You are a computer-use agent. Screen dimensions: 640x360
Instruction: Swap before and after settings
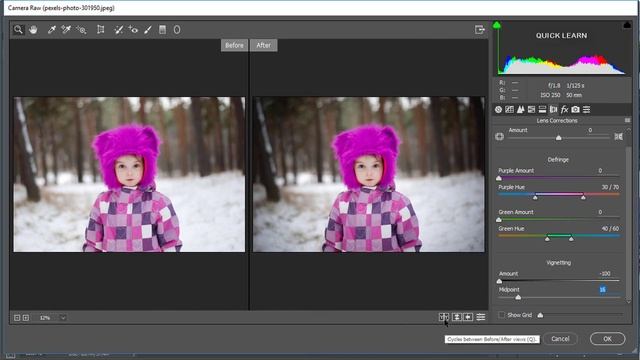tap(457, 317)
